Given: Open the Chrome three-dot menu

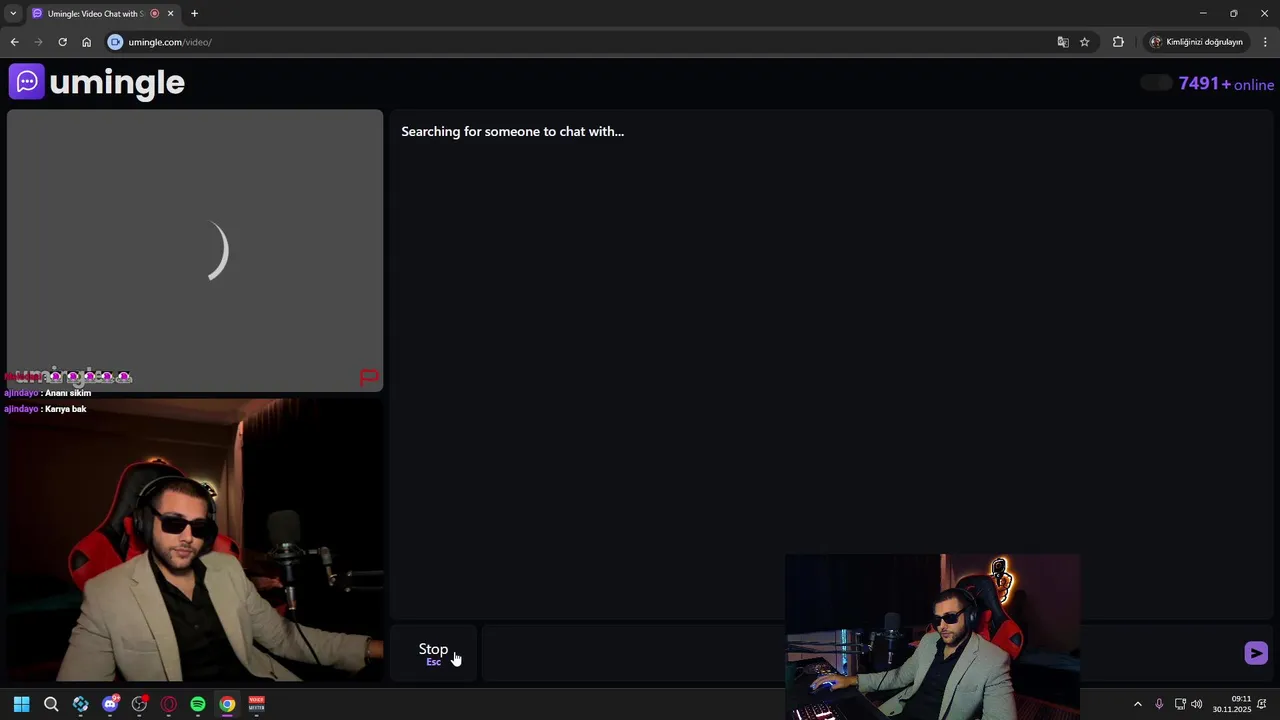Looking at the screenshot, I should [1265, 42].
